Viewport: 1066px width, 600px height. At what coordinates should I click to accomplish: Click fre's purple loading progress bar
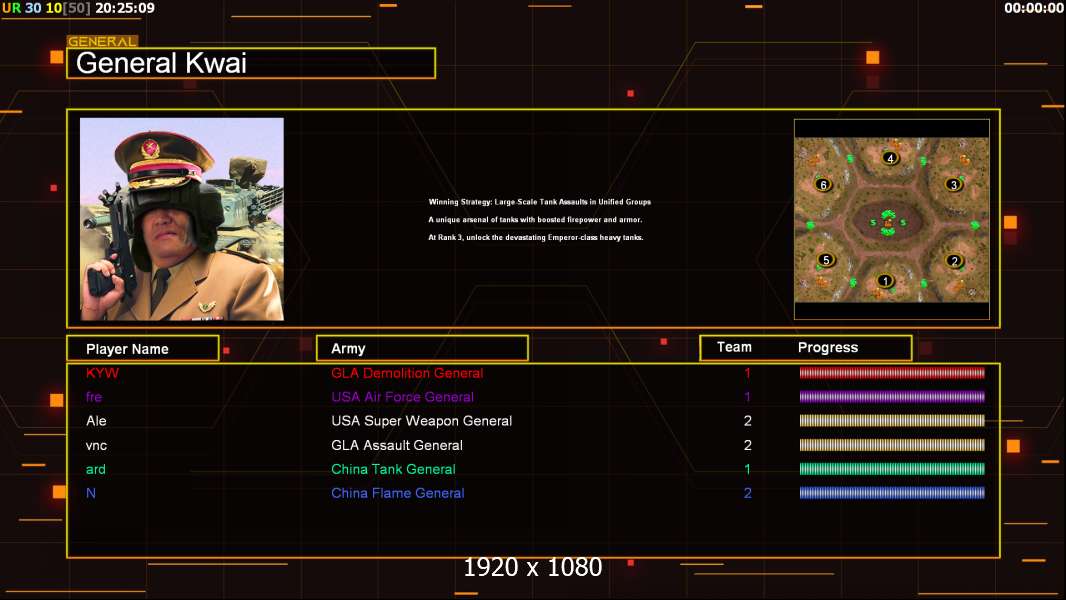coord(892,396)
